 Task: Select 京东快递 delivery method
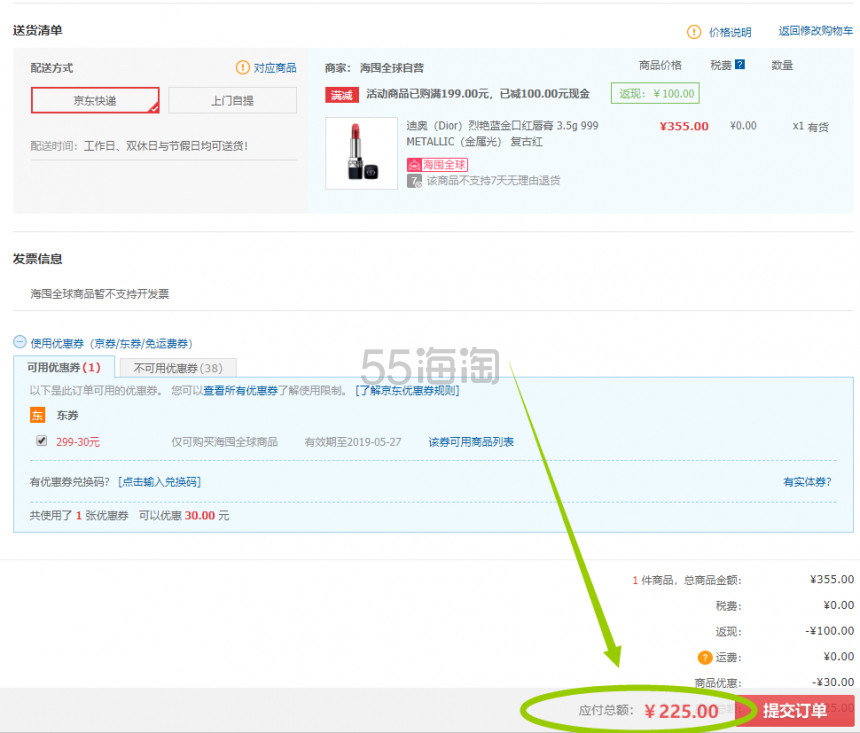click(x=95, y=100)
